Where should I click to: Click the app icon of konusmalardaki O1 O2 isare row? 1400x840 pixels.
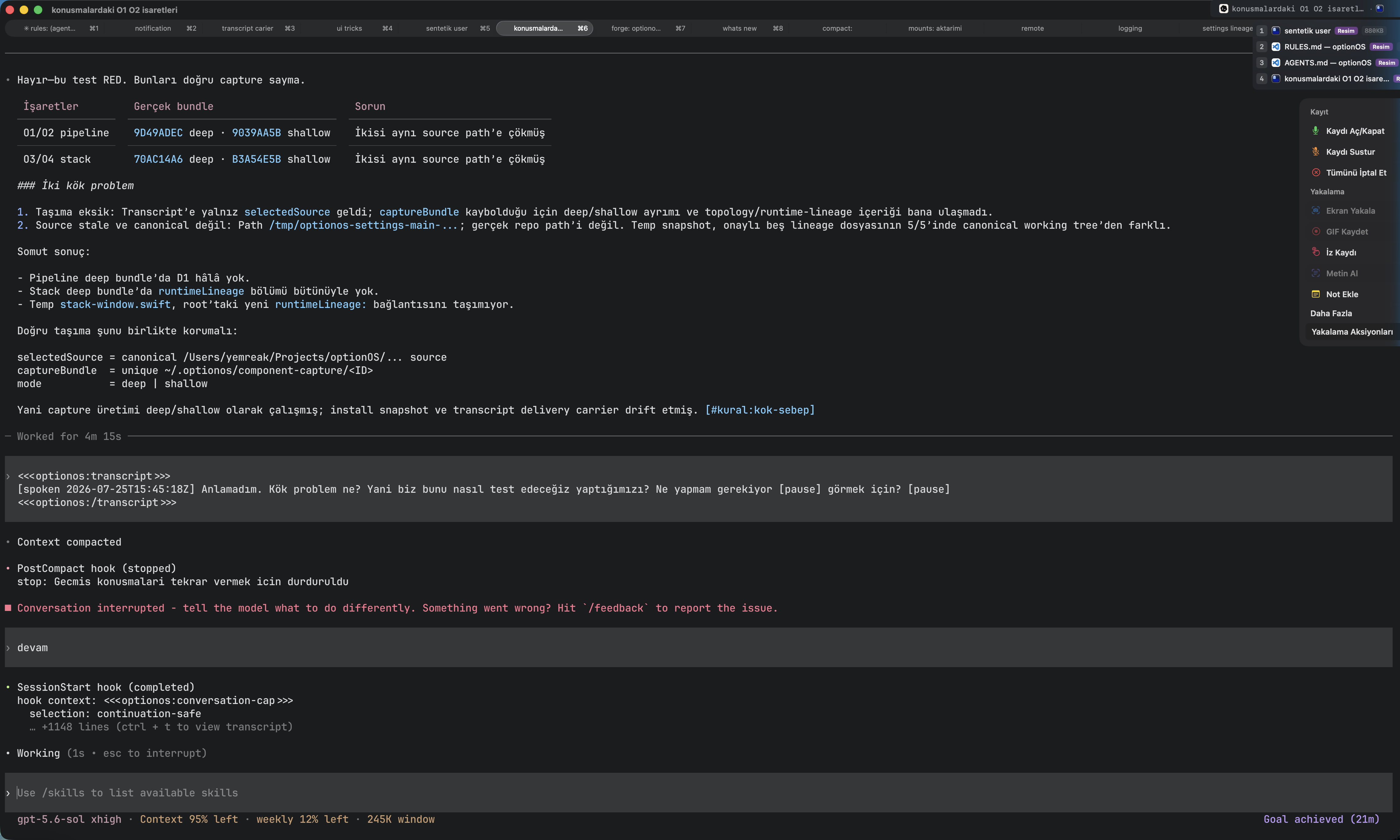(x=1276, y=79)
